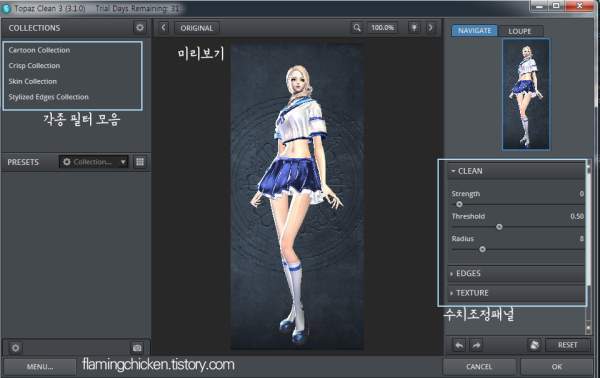Click the undo arrow icon
The width and height of the screenshot is (600, 378).
tap(459, 345)
